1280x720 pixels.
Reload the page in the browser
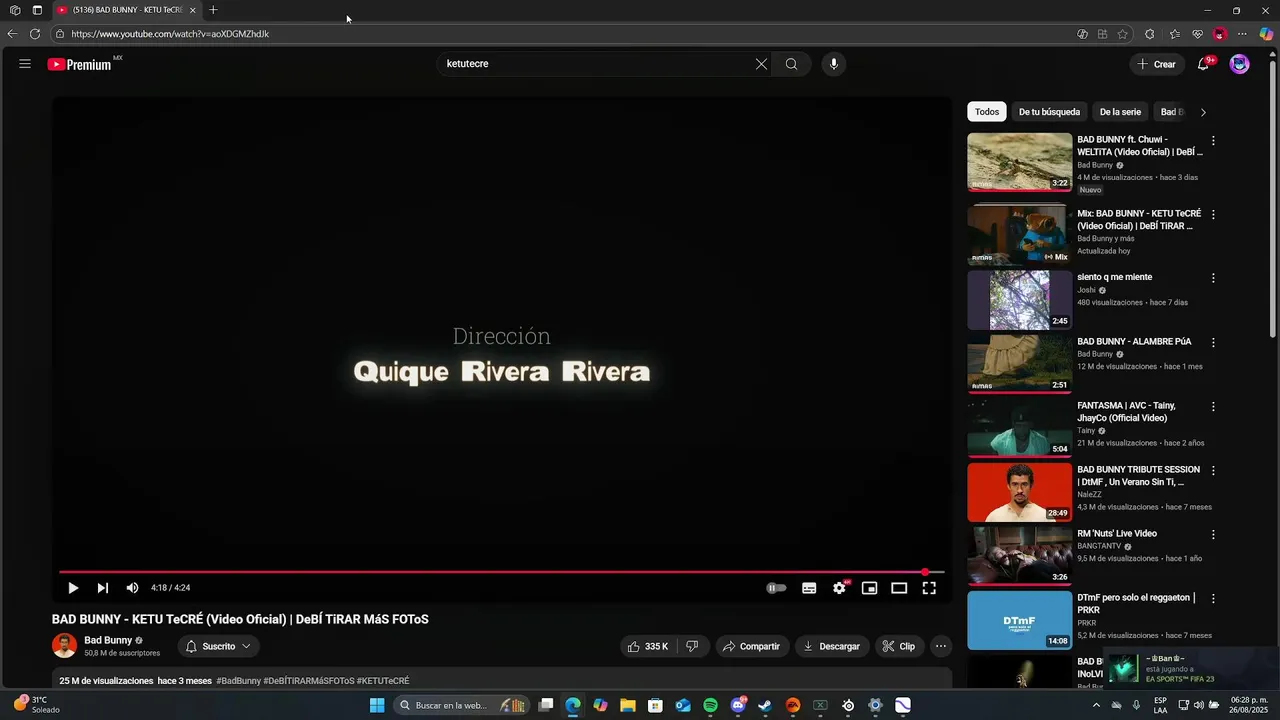pos(35,34)
